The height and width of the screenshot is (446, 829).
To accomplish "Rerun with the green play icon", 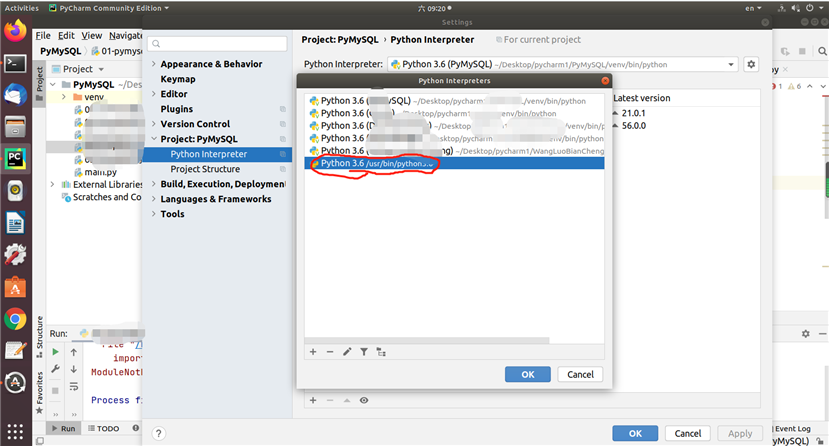I will click(x=56, y=352).
